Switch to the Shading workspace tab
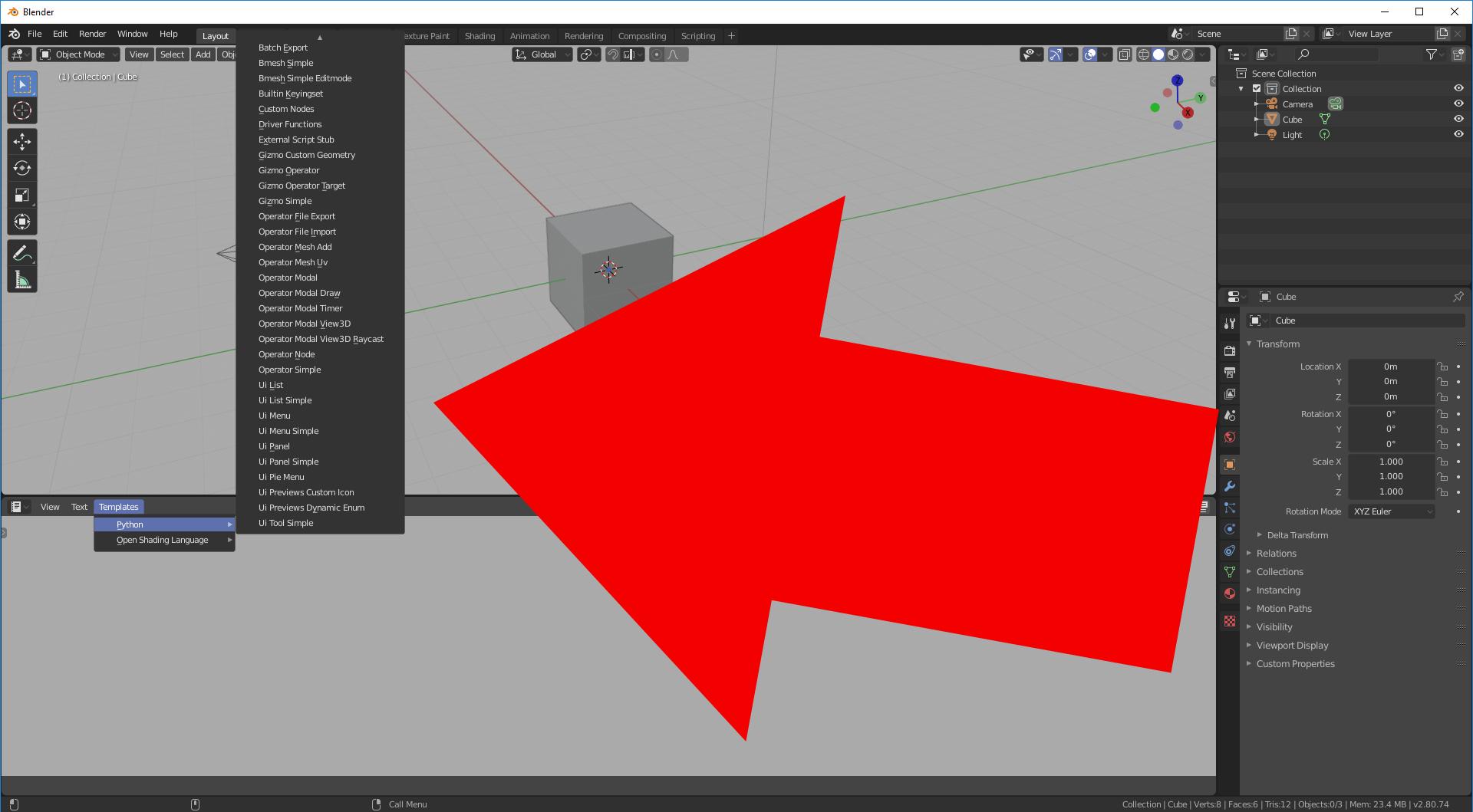This screenshot has height=812, width=1473. point(479,36)
